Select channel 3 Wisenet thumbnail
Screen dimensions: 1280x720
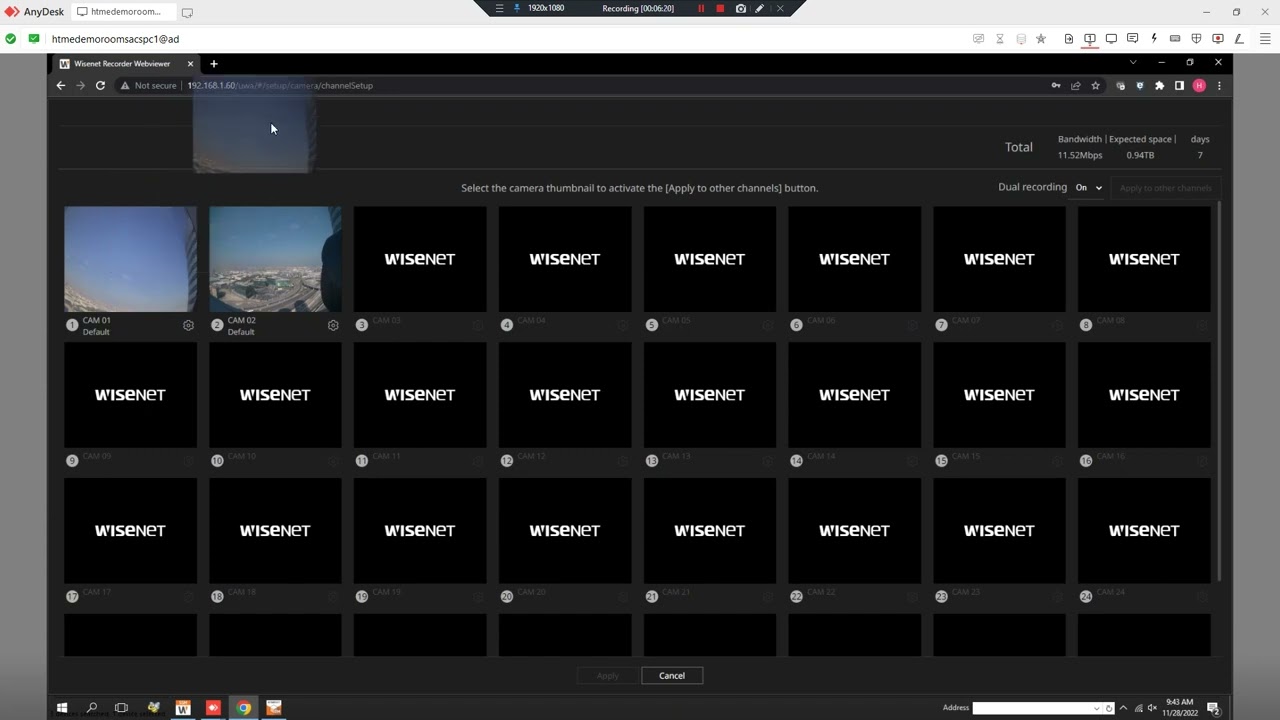pos(420,259)
